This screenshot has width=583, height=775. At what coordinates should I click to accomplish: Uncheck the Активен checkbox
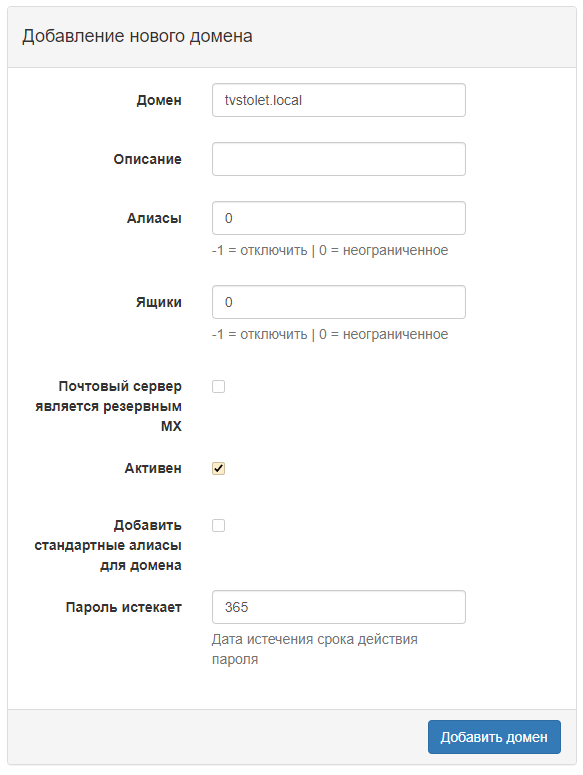(x=218, y=468)
